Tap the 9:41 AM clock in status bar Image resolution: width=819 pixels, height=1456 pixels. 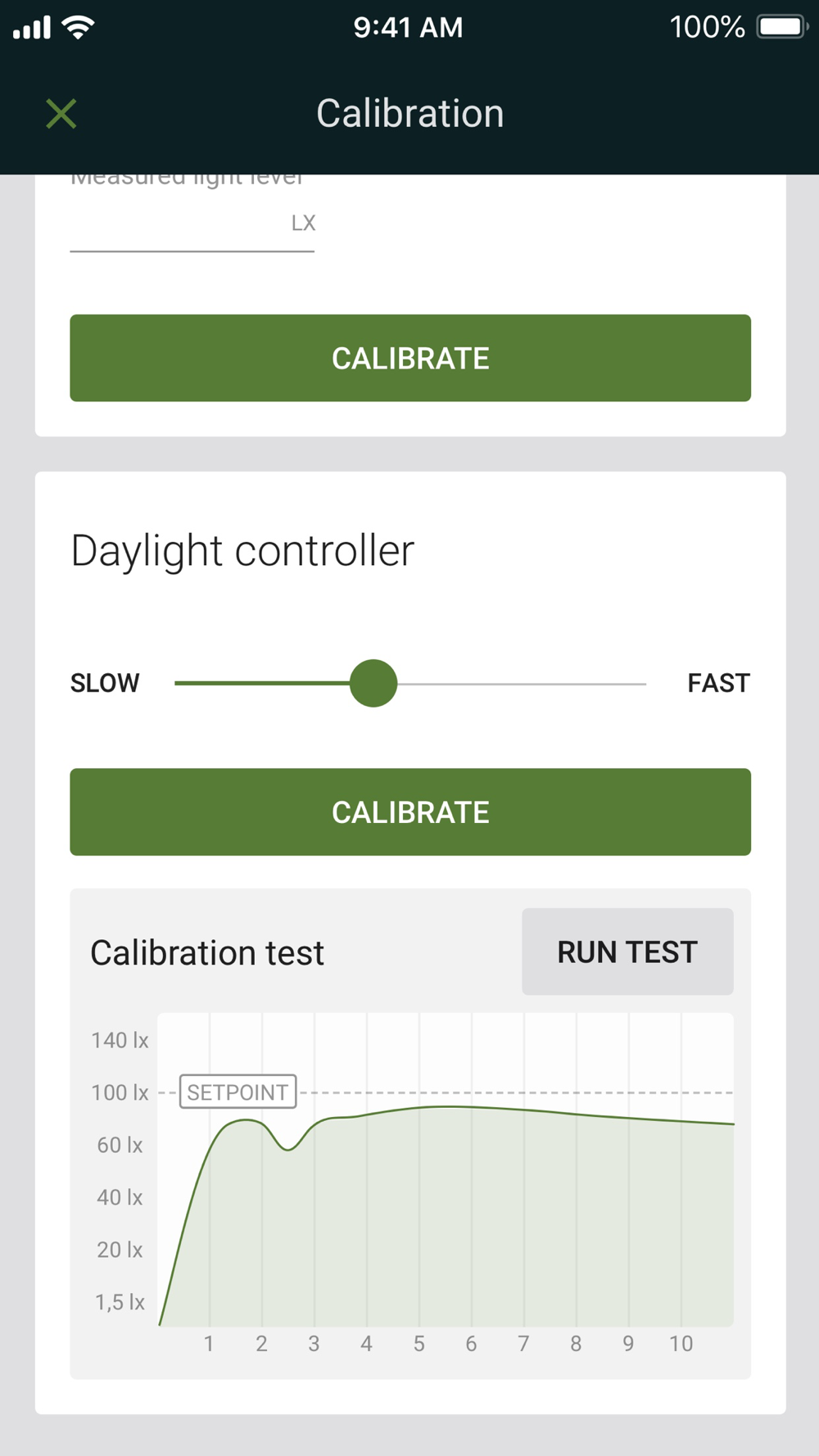[x=408, y=28]
